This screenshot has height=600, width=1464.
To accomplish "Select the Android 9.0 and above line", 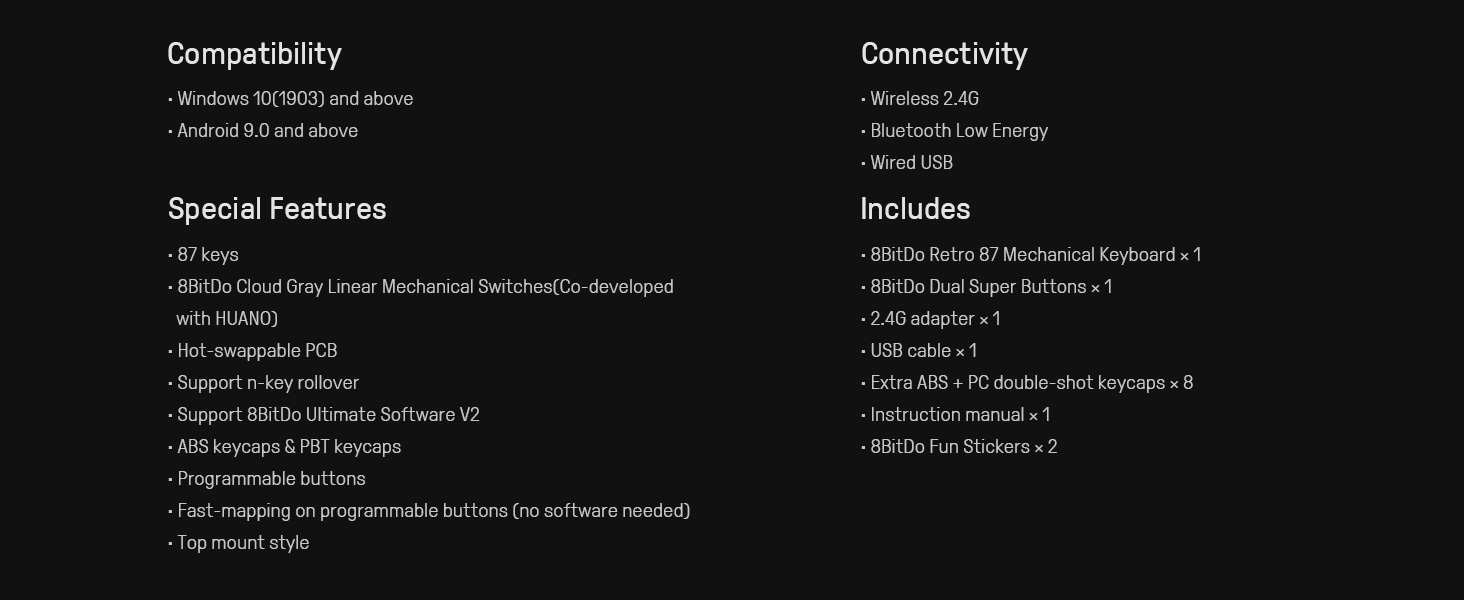I will (x=263, y=131).
